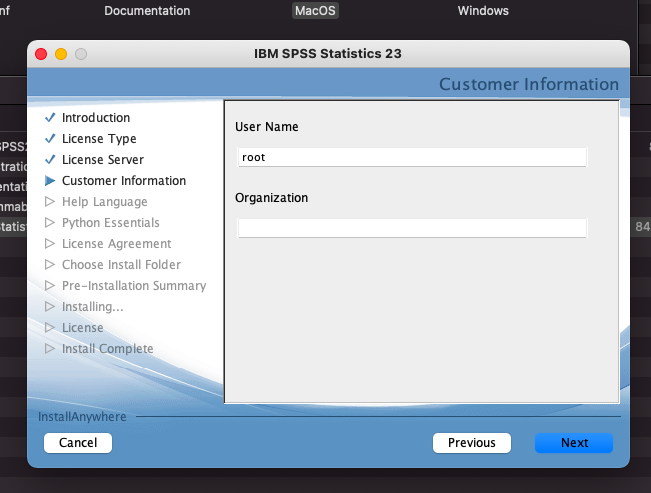Select the License Agreement step

tap(116, 244)
